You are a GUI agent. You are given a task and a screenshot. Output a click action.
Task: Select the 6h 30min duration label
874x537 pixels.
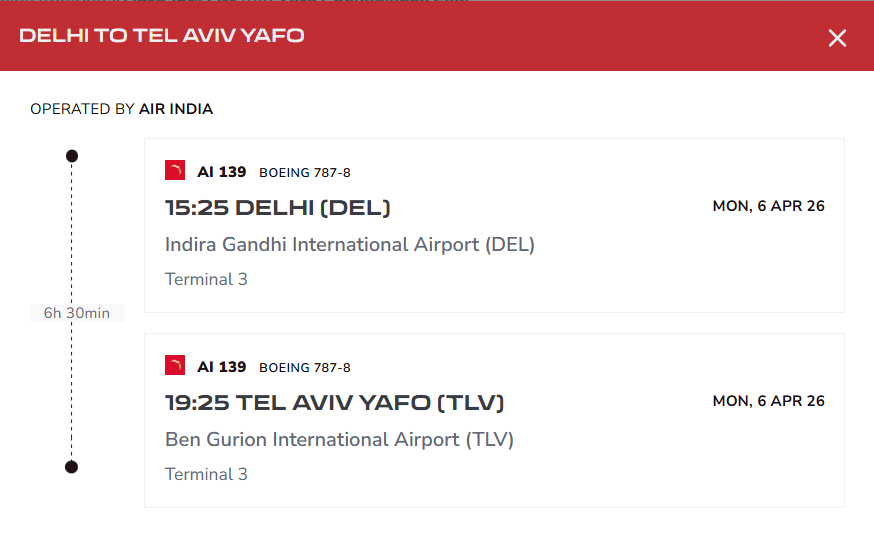[77, 313]
